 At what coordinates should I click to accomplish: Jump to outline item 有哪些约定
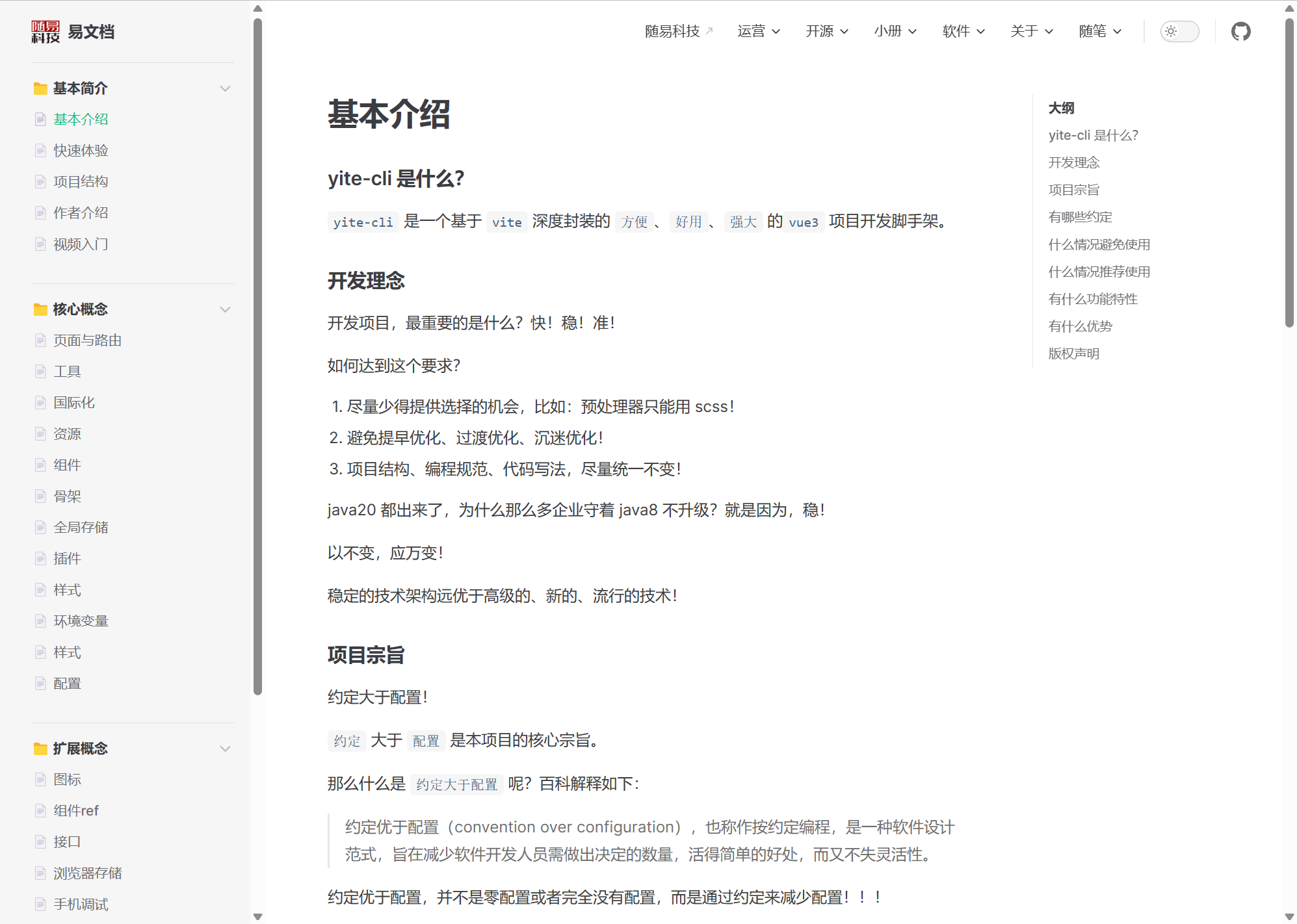pyautogui.click(x=1080, y=217)
